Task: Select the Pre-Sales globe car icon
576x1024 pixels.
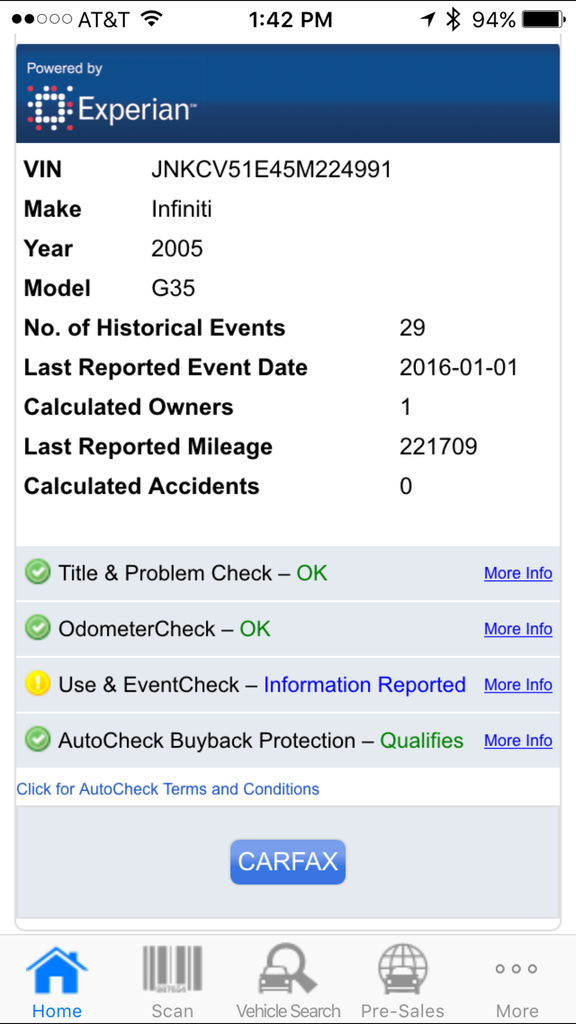Action: pyautogui.click(x=403, y=970)
